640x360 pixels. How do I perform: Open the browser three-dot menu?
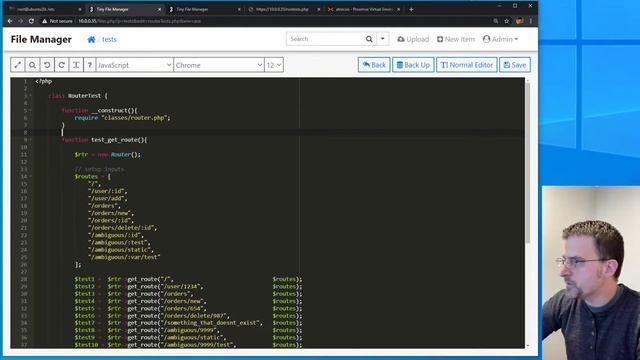click(x=531, y=21)
